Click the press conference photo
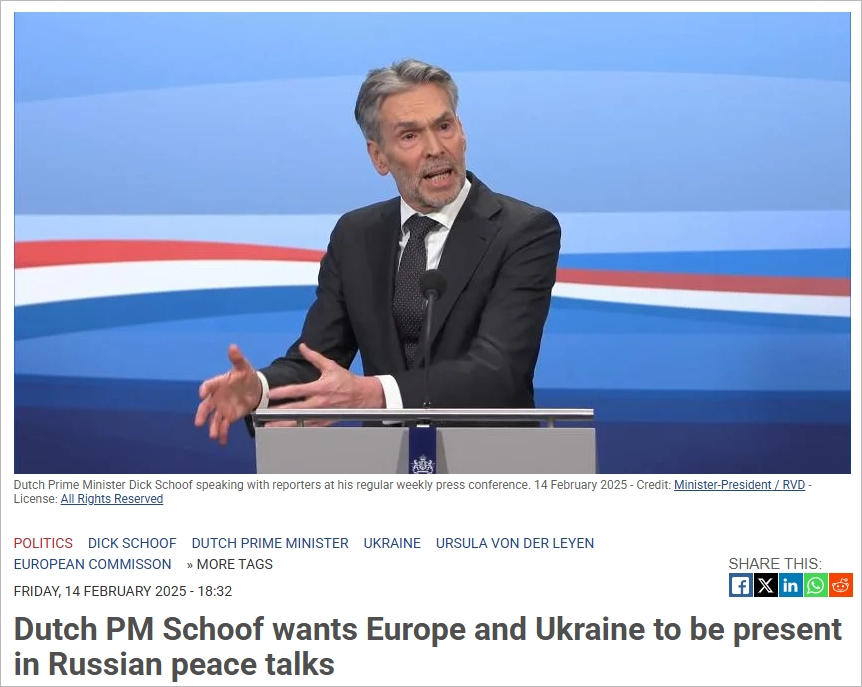The image size is (862, 687). (x=432, y=242)
